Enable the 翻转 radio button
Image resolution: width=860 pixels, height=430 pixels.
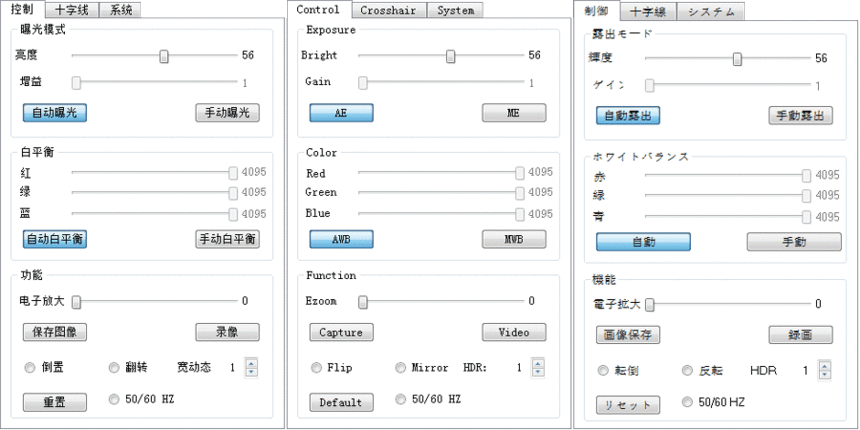click(x=114, y=368)
